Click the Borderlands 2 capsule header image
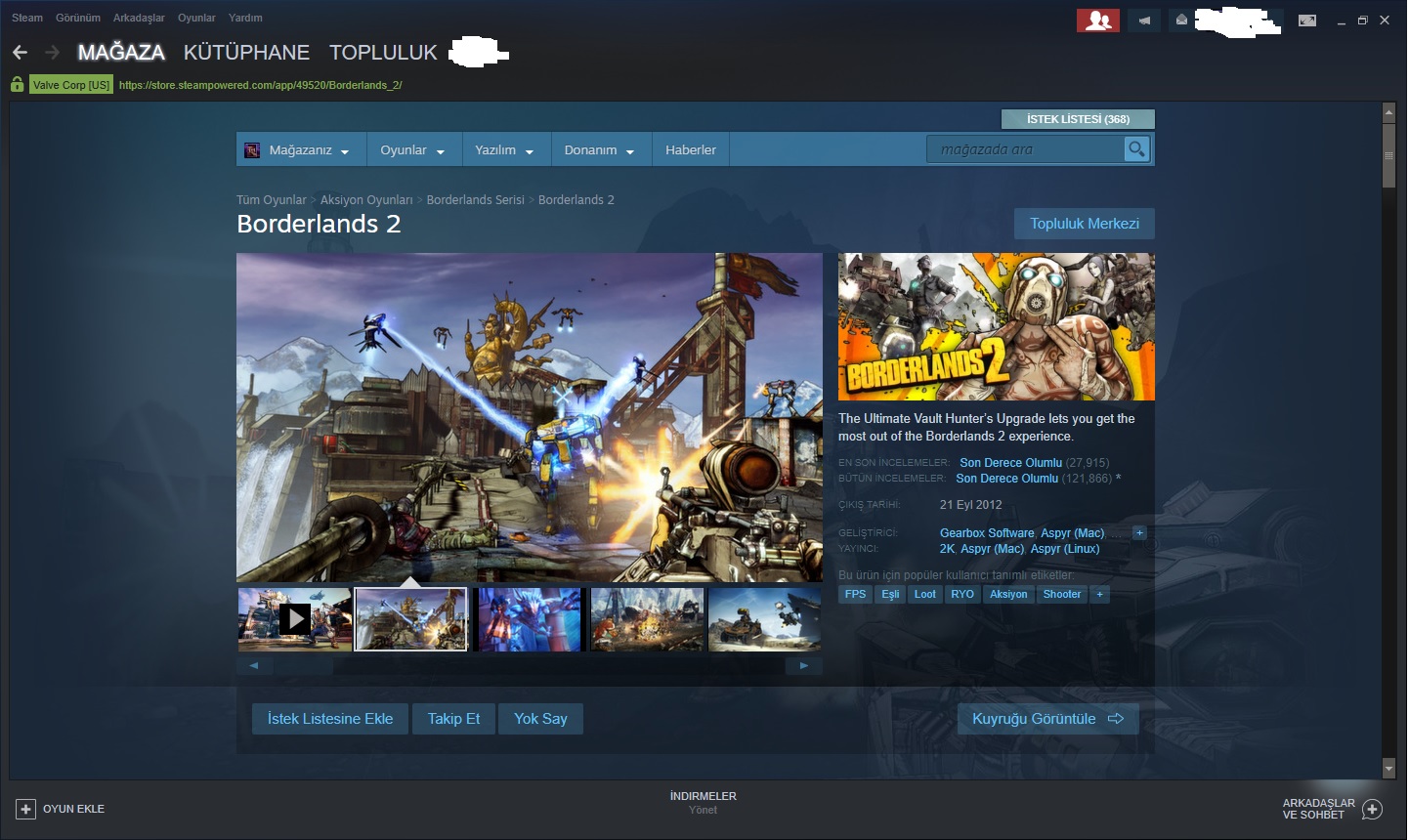This screenshot has height=840, width=1409. (x=997, y=327)
